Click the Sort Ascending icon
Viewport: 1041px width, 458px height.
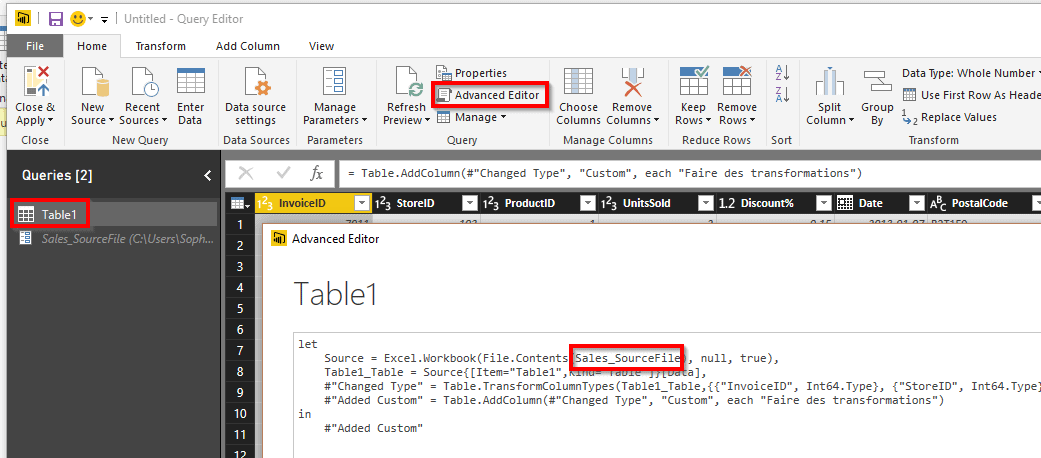[782, 73]
